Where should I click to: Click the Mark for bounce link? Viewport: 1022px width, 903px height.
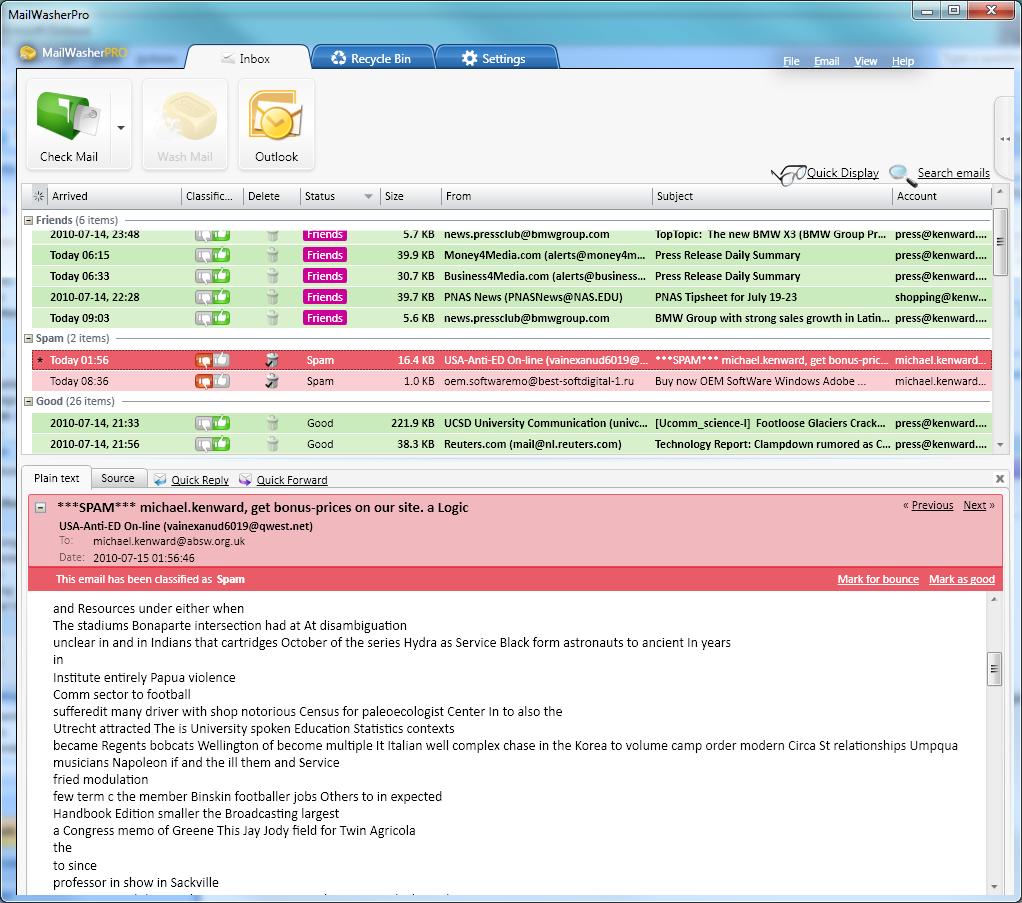coord(878,579)
